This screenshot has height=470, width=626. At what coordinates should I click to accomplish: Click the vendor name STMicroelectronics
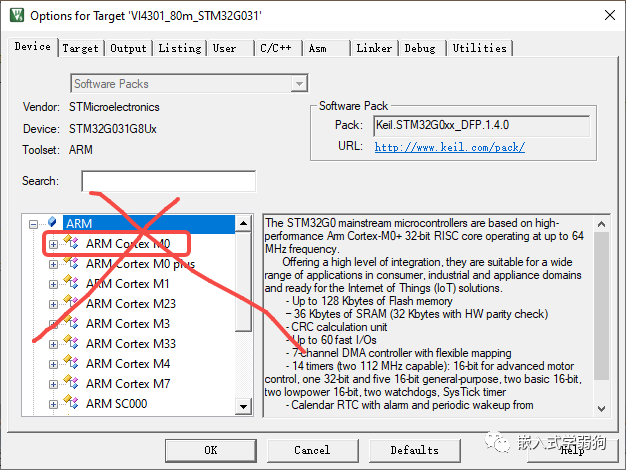(114, 107)
